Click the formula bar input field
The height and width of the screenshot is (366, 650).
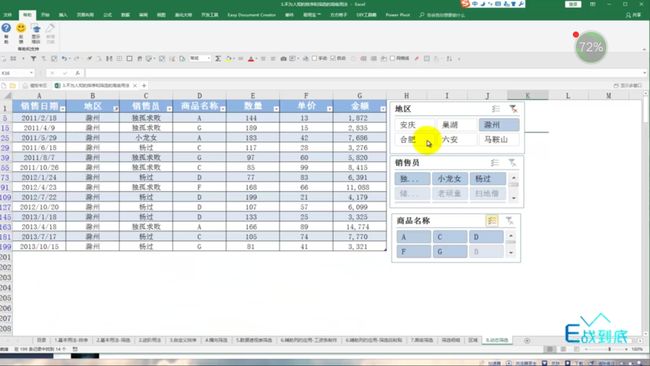point(365,73)
